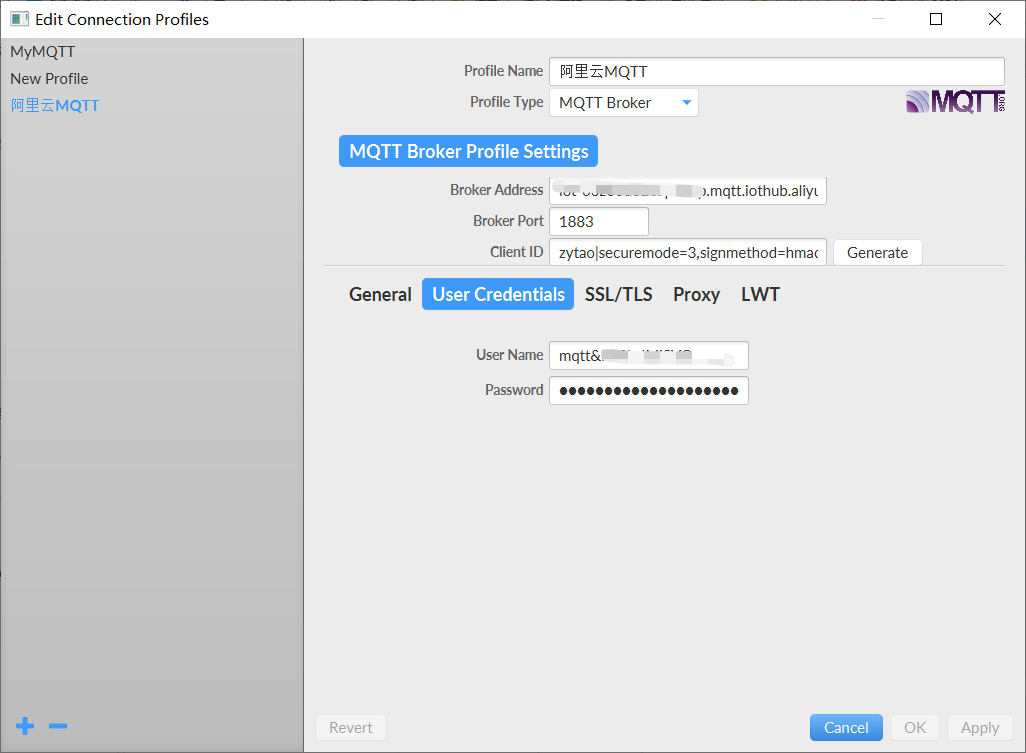Click the Revert button

[x=350, y=727]
